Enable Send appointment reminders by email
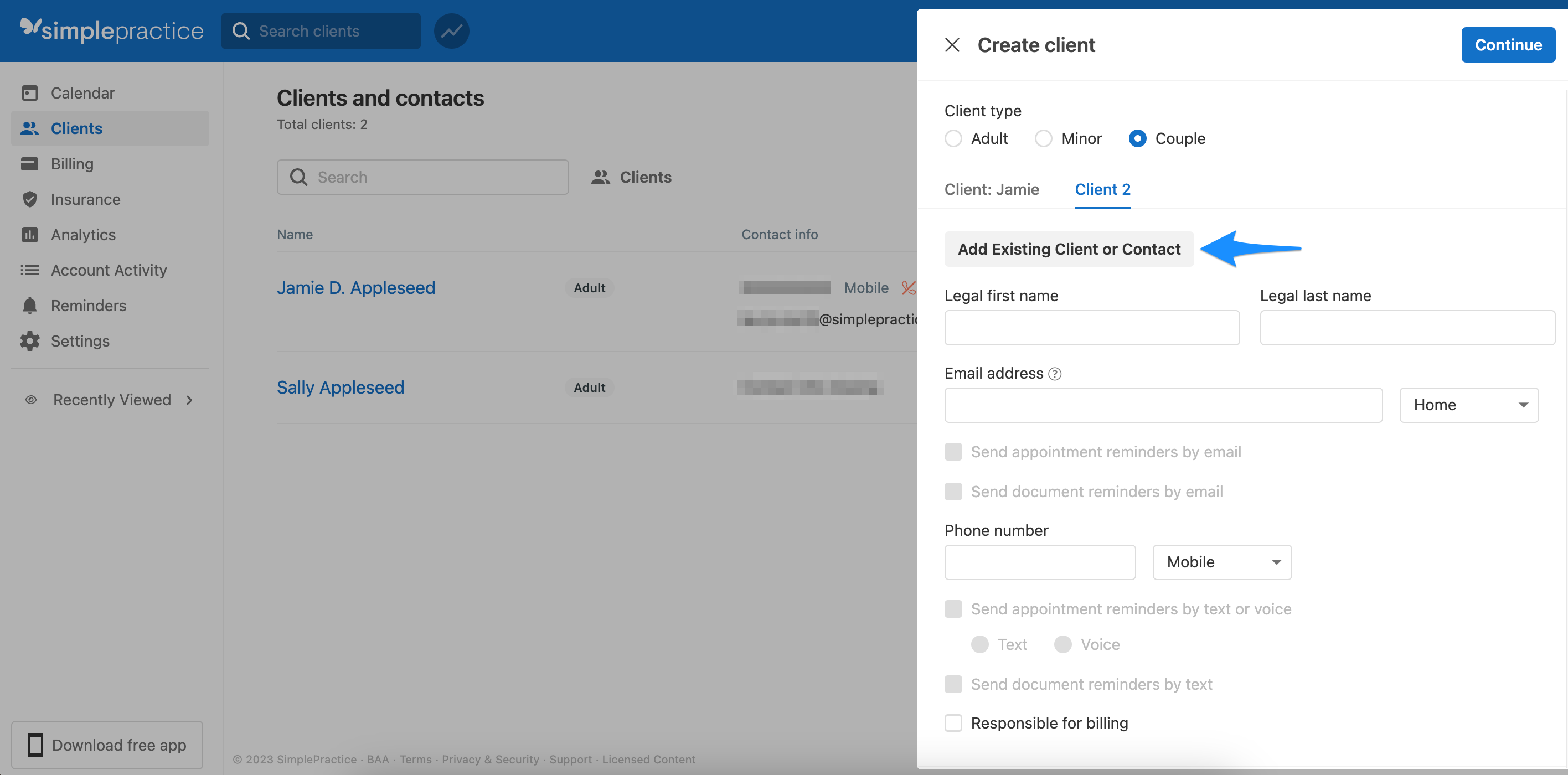This screenshot has height=775, width=1568. 953,451
